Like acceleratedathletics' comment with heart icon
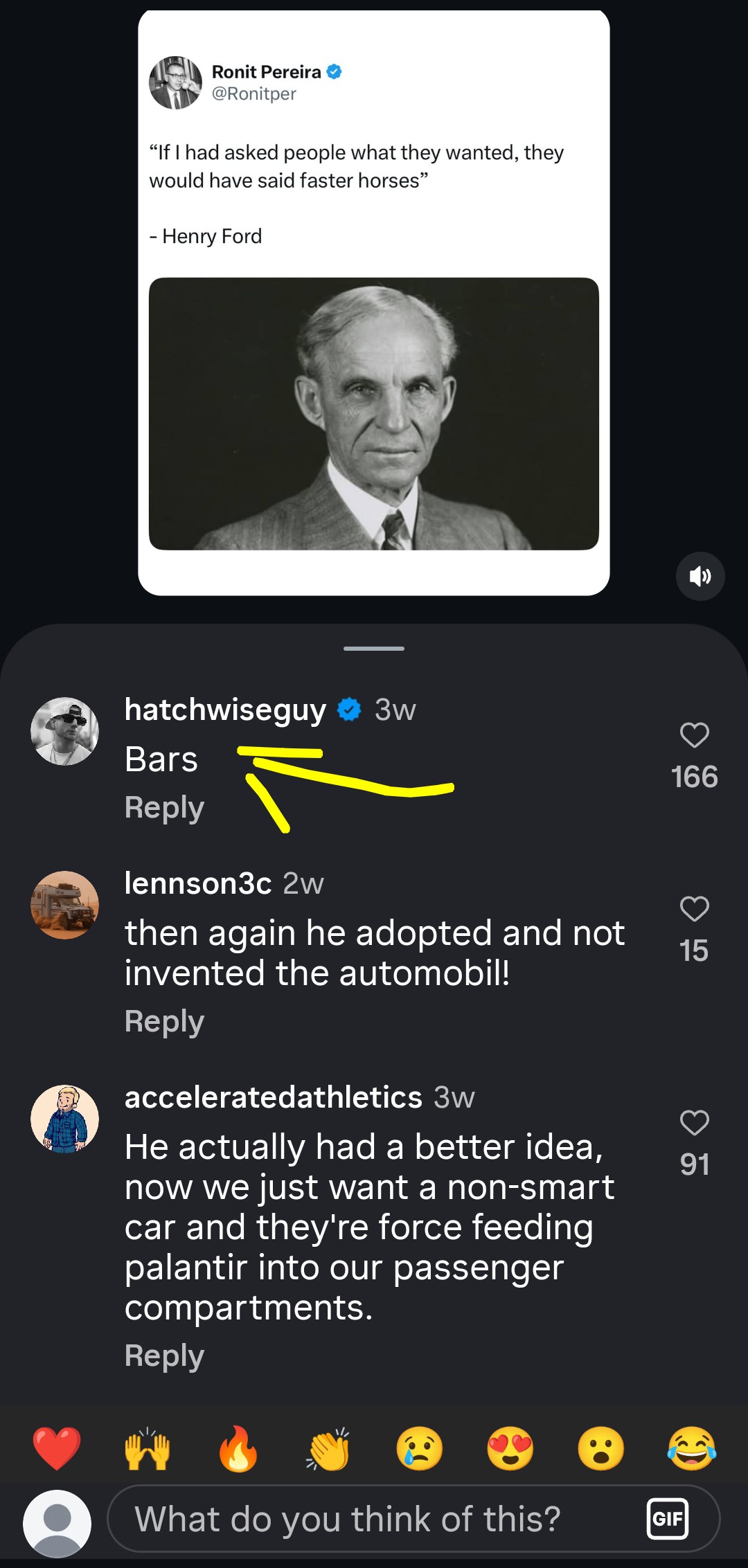This screenshot has width=748, height=1568. [694, 1123]
